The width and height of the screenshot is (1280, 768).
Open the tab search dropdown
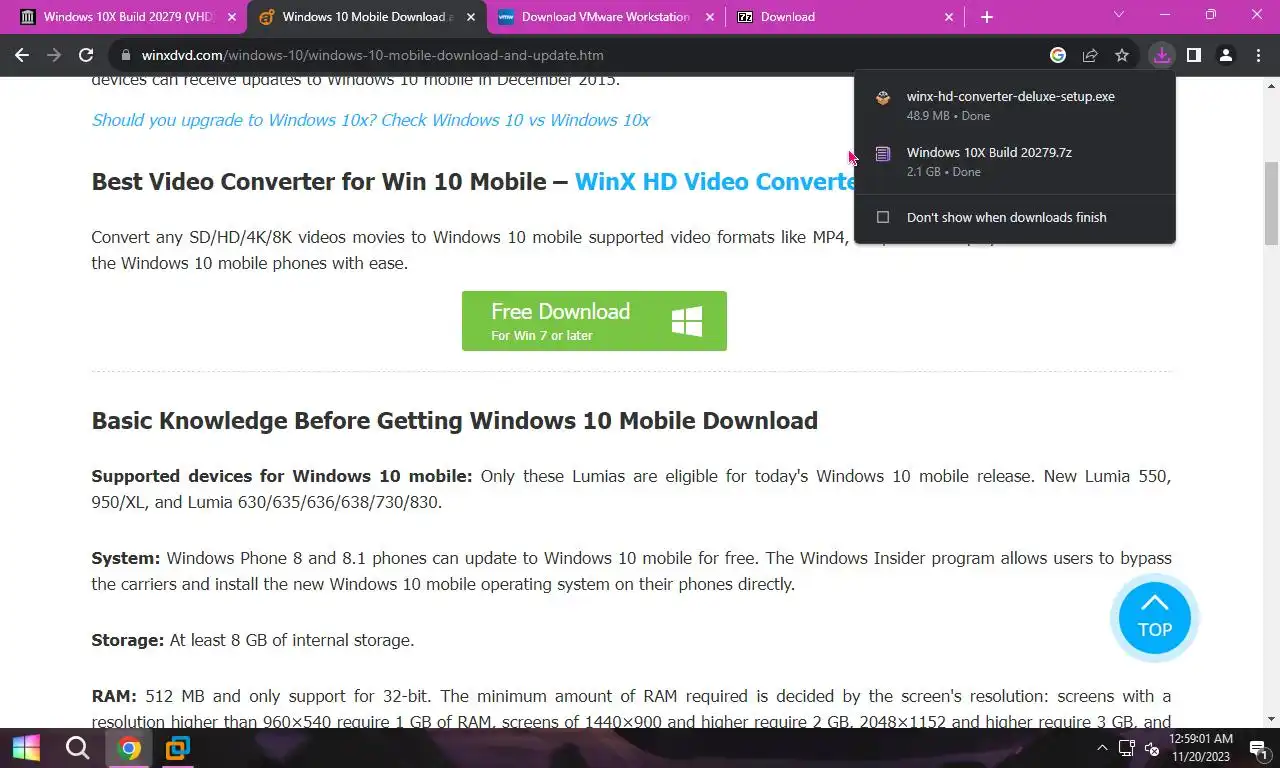tap(1118, 15)
